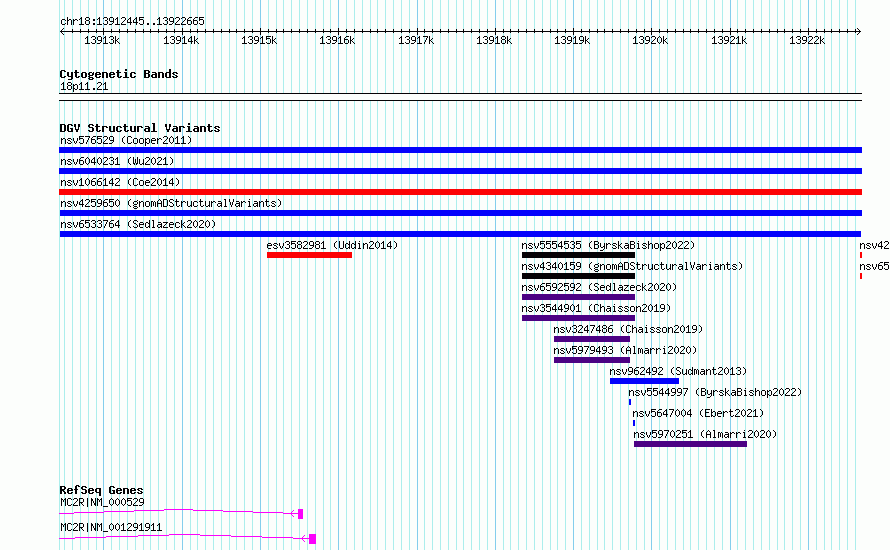Click the 13917k ruler label
This screenshot has height=550, width=890.
[416, 41]
